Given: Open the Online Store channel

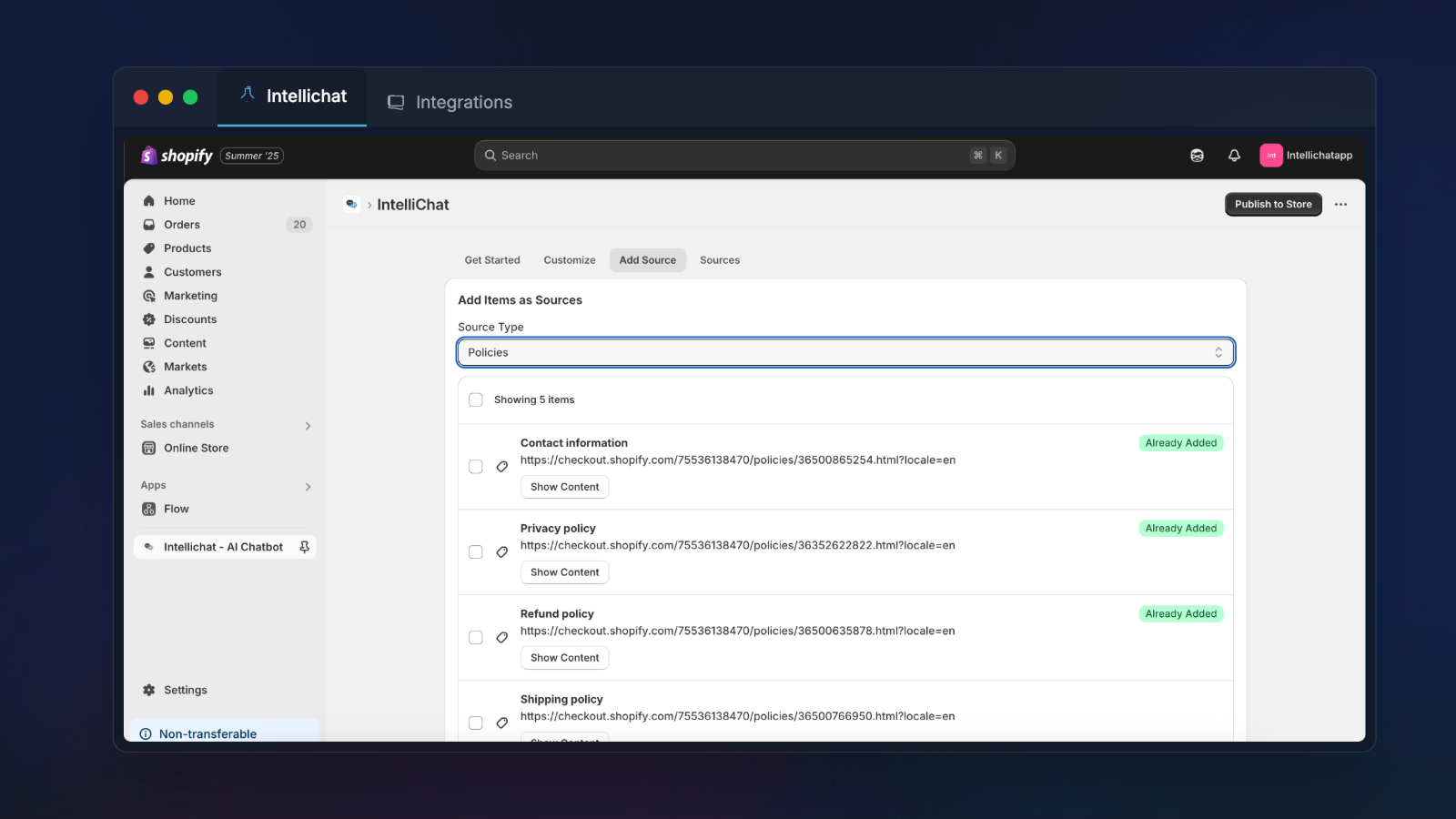Looking at the screenshot, I should pyautogui.click(x=196, y=448).
